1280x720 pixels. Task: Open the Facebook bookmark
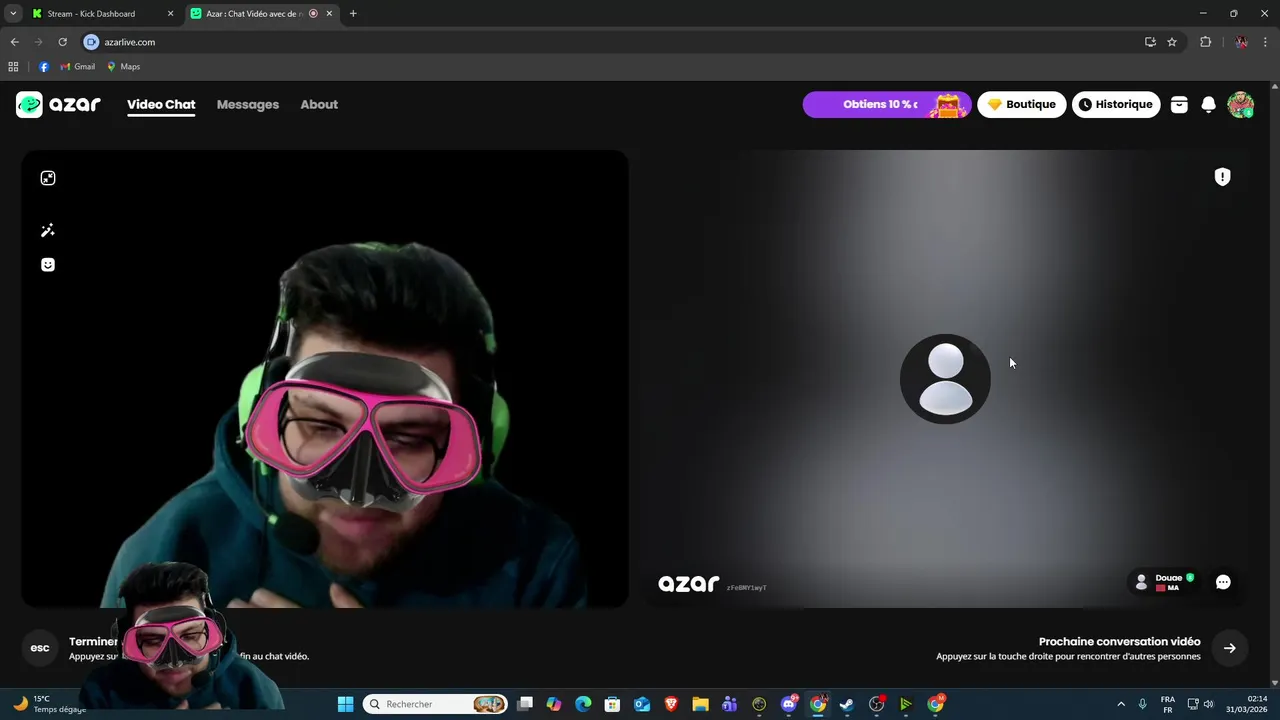point(44,67)
